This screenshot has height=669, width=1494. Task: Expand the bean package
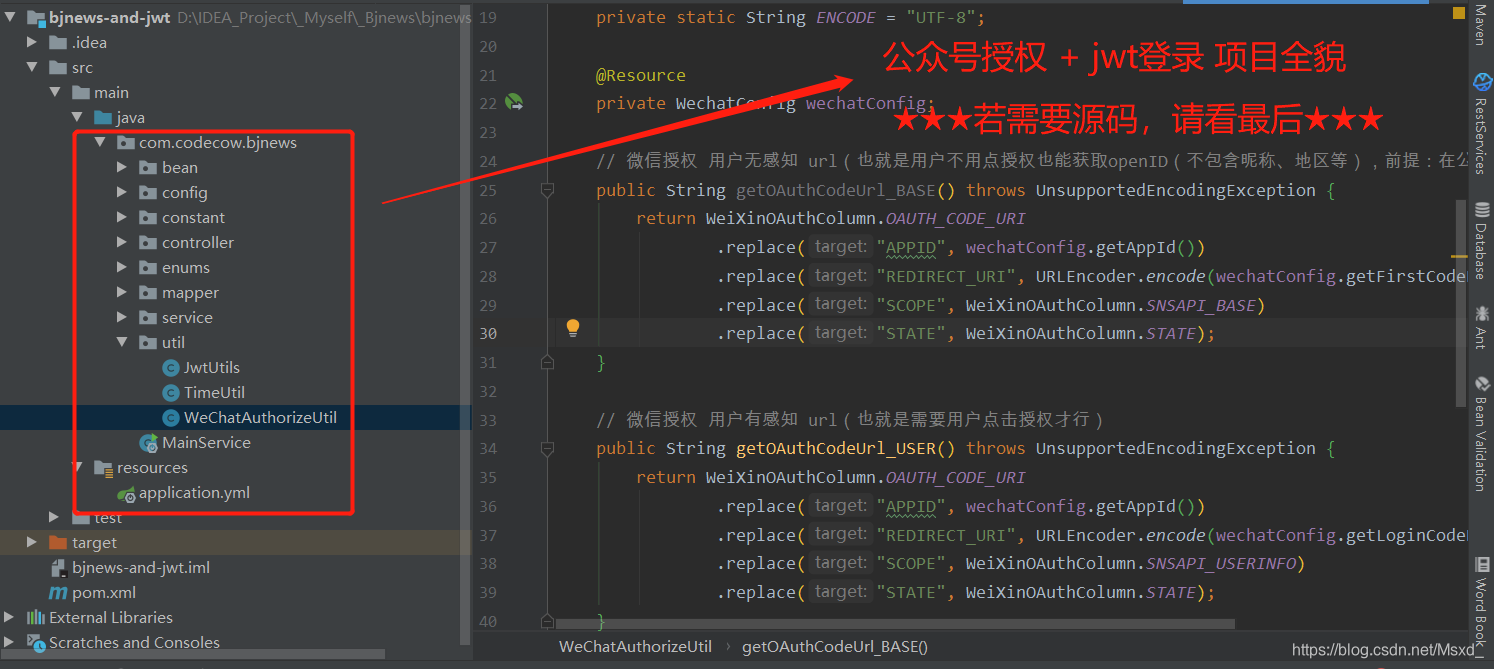122,168
